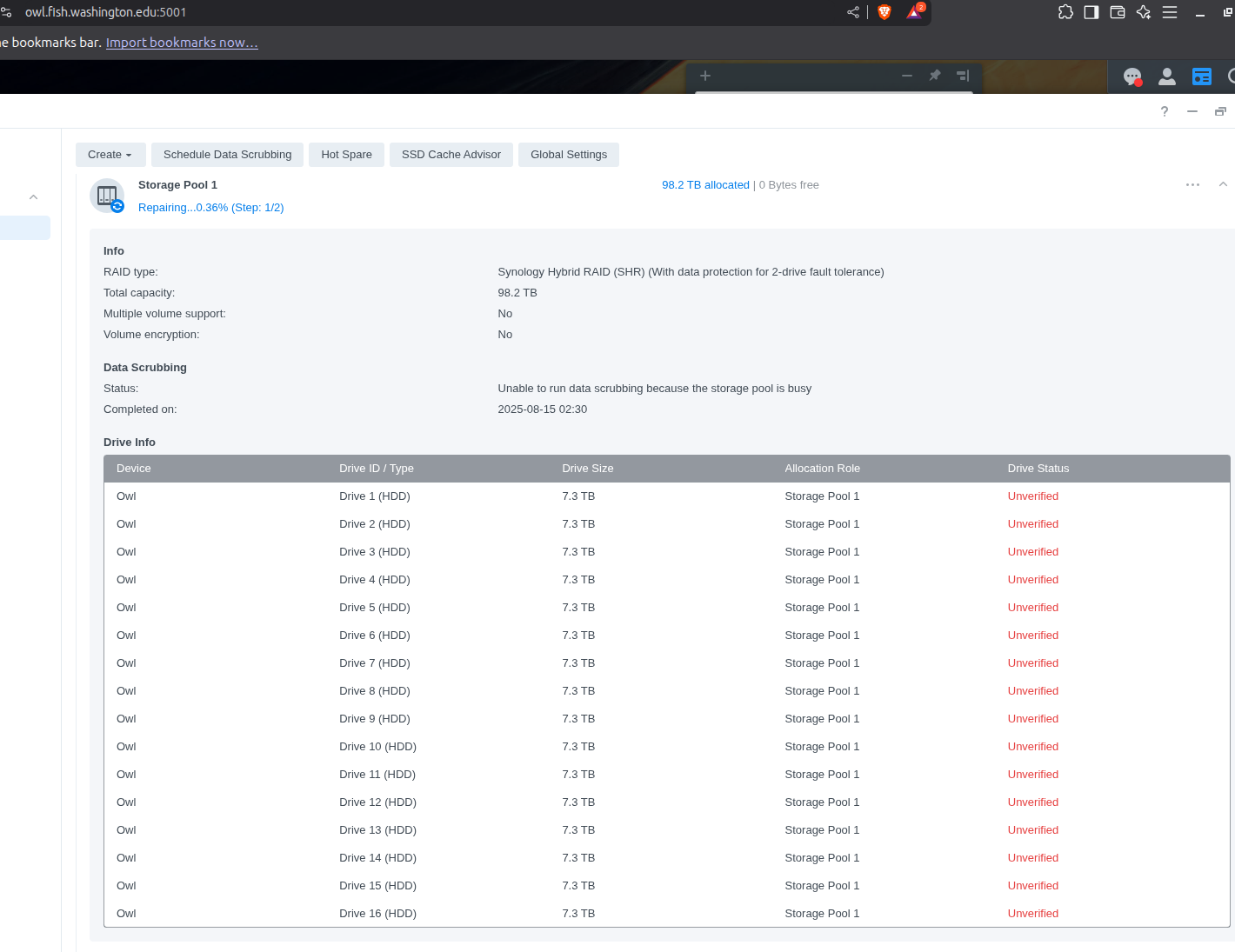Open the Hot Spare settings
The height and width of the screenshot is (952, 1235).
point(346,155)
